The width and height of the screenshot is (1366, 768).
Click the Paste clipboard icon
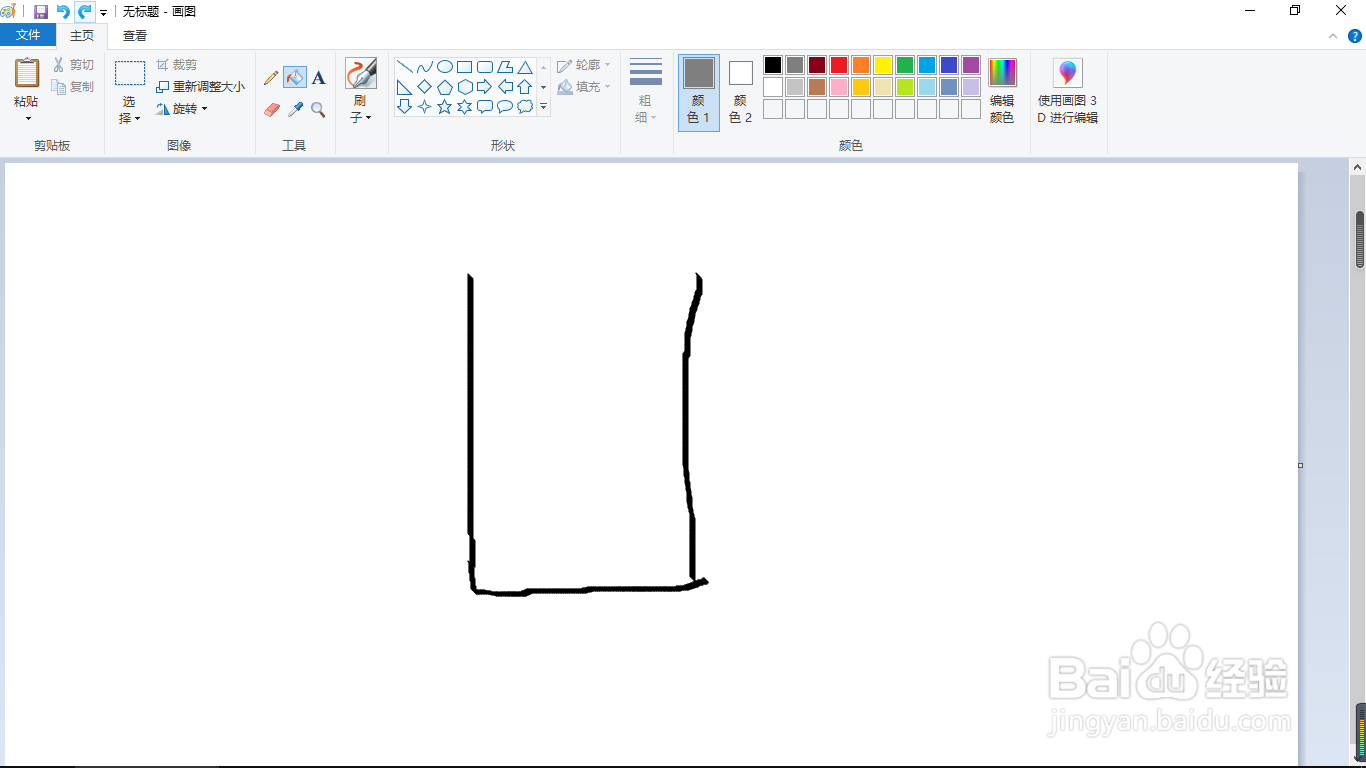point(27,73)
